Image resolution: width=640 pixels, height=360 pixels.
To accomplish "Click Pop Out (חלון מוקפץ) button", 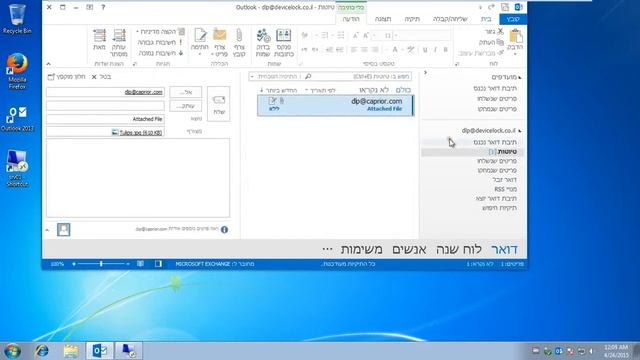I will [66, 77].
